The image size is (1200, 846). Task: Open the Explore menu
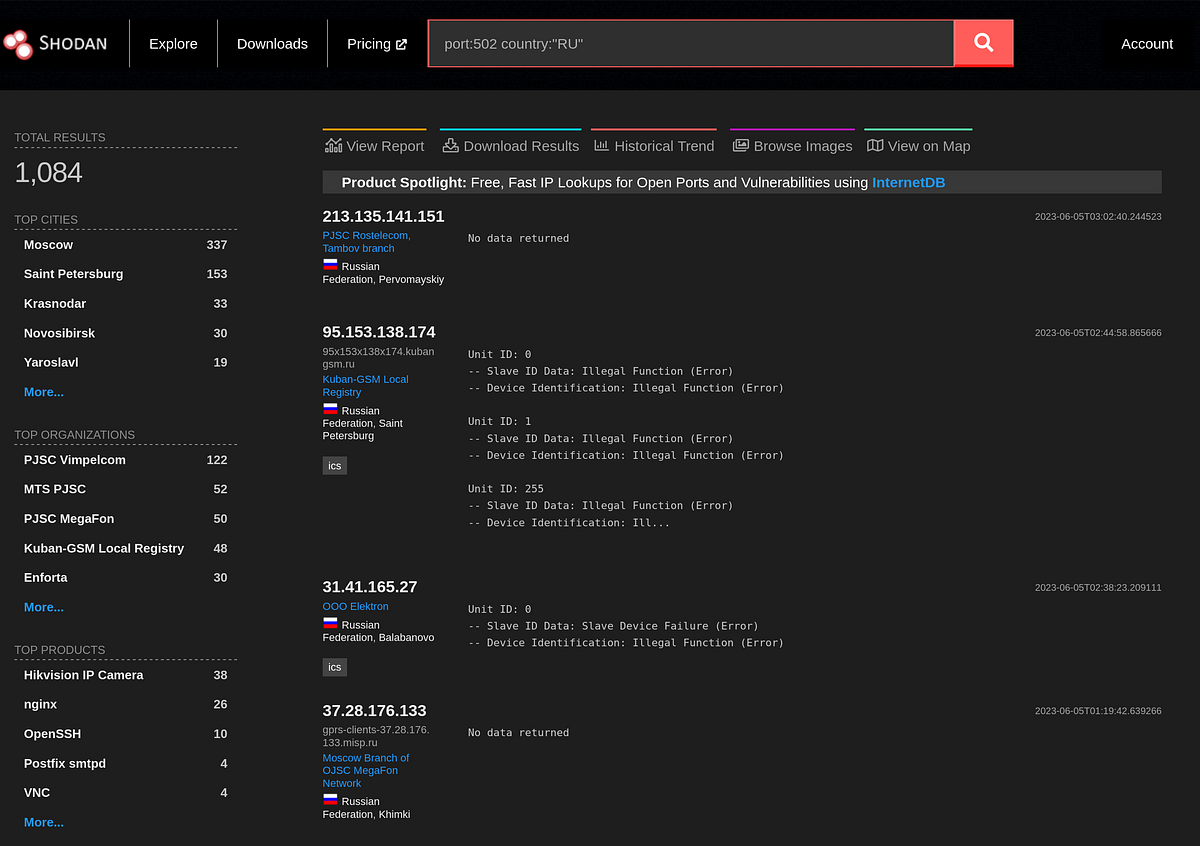(173, 43)
